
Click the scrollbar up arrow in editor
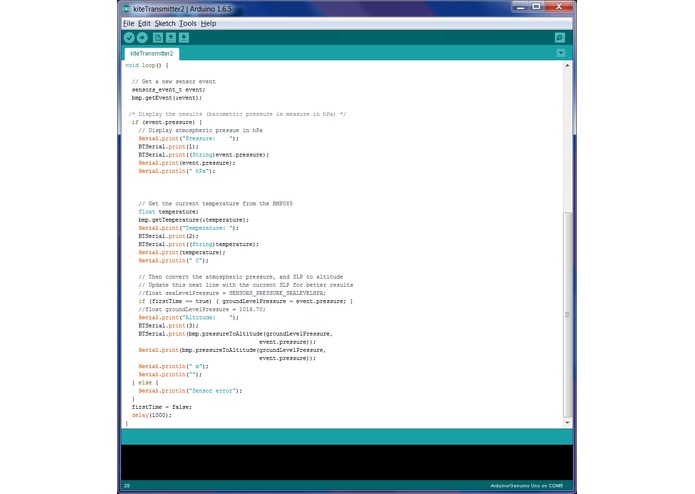click(567, 65)
